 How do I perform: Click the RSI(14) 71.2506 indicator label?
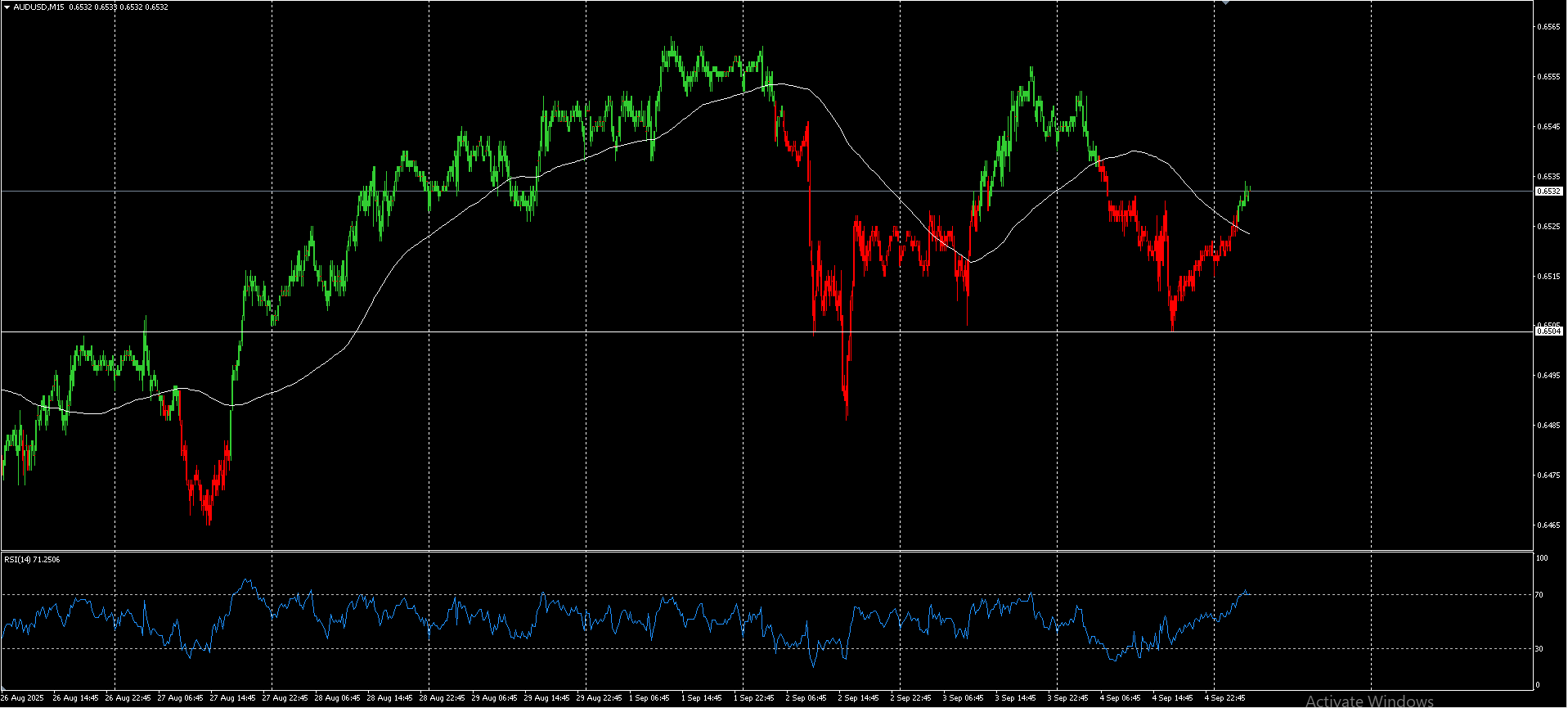(x=32, y=560)
